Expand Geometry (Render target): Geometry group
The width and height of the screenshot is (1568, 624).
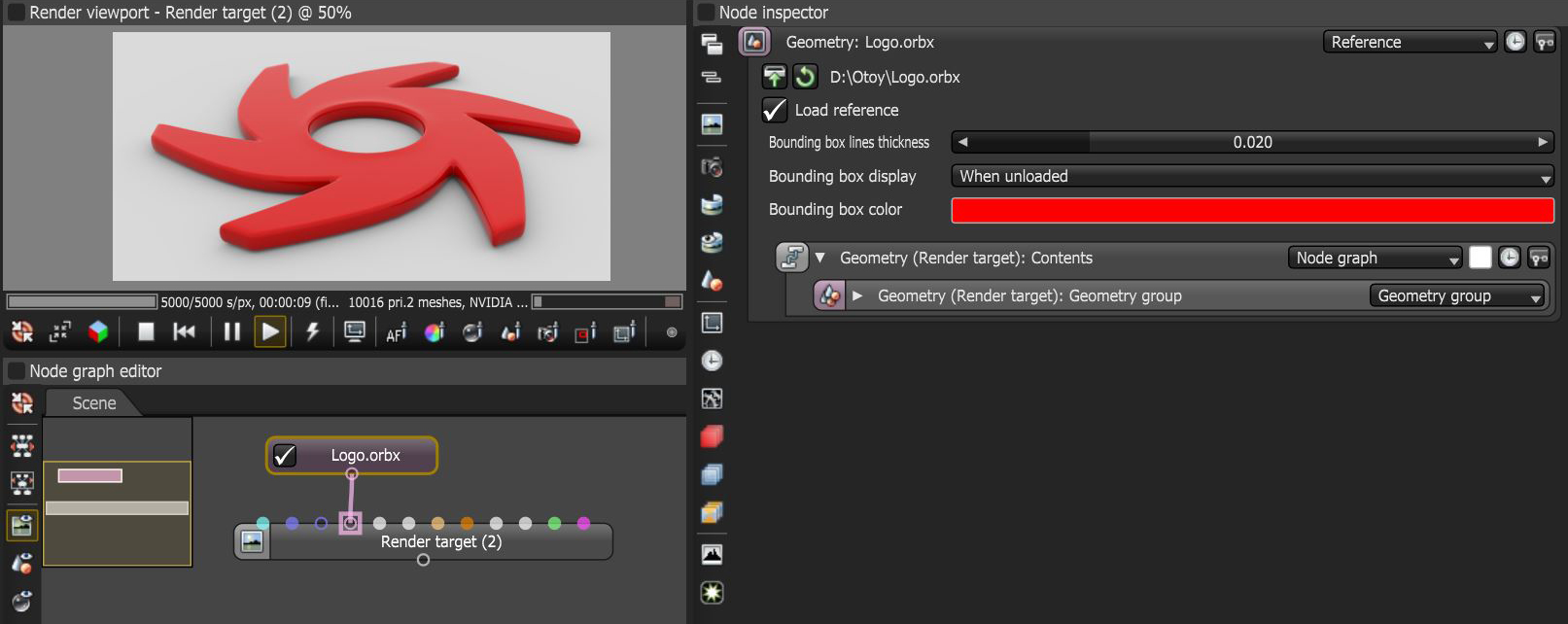point(857,295)
